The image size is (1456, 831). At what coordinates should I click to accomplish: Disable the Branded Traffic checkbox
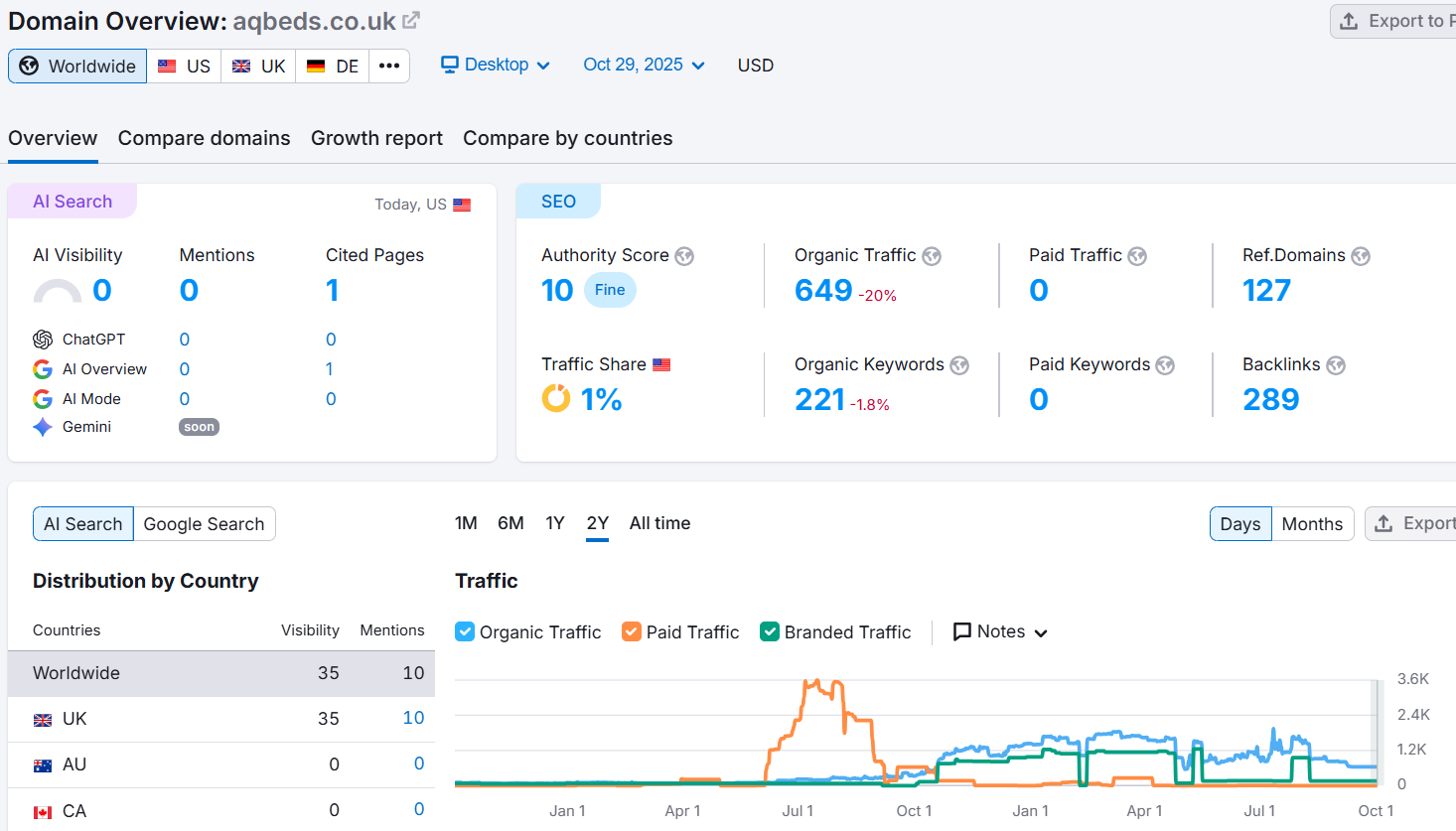(770, 631)
